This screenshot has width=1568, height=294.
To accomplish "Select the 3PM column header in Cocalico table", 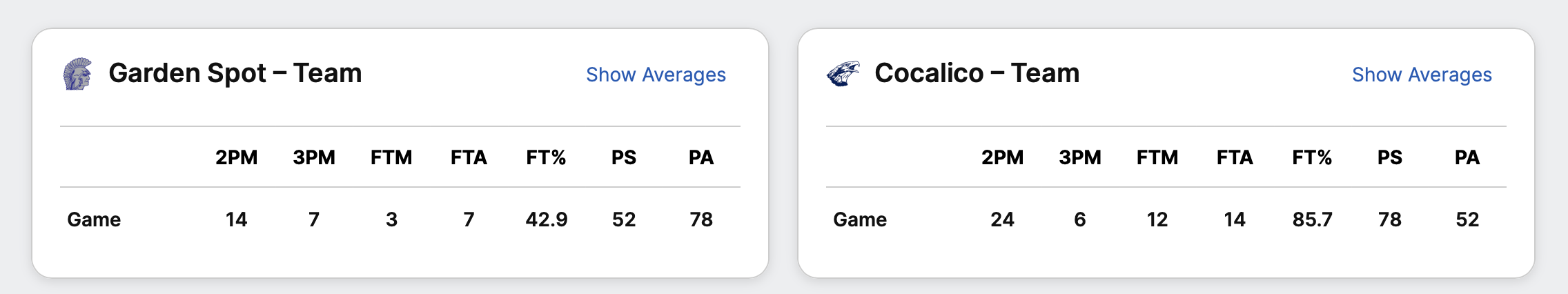I will 1079,157.
